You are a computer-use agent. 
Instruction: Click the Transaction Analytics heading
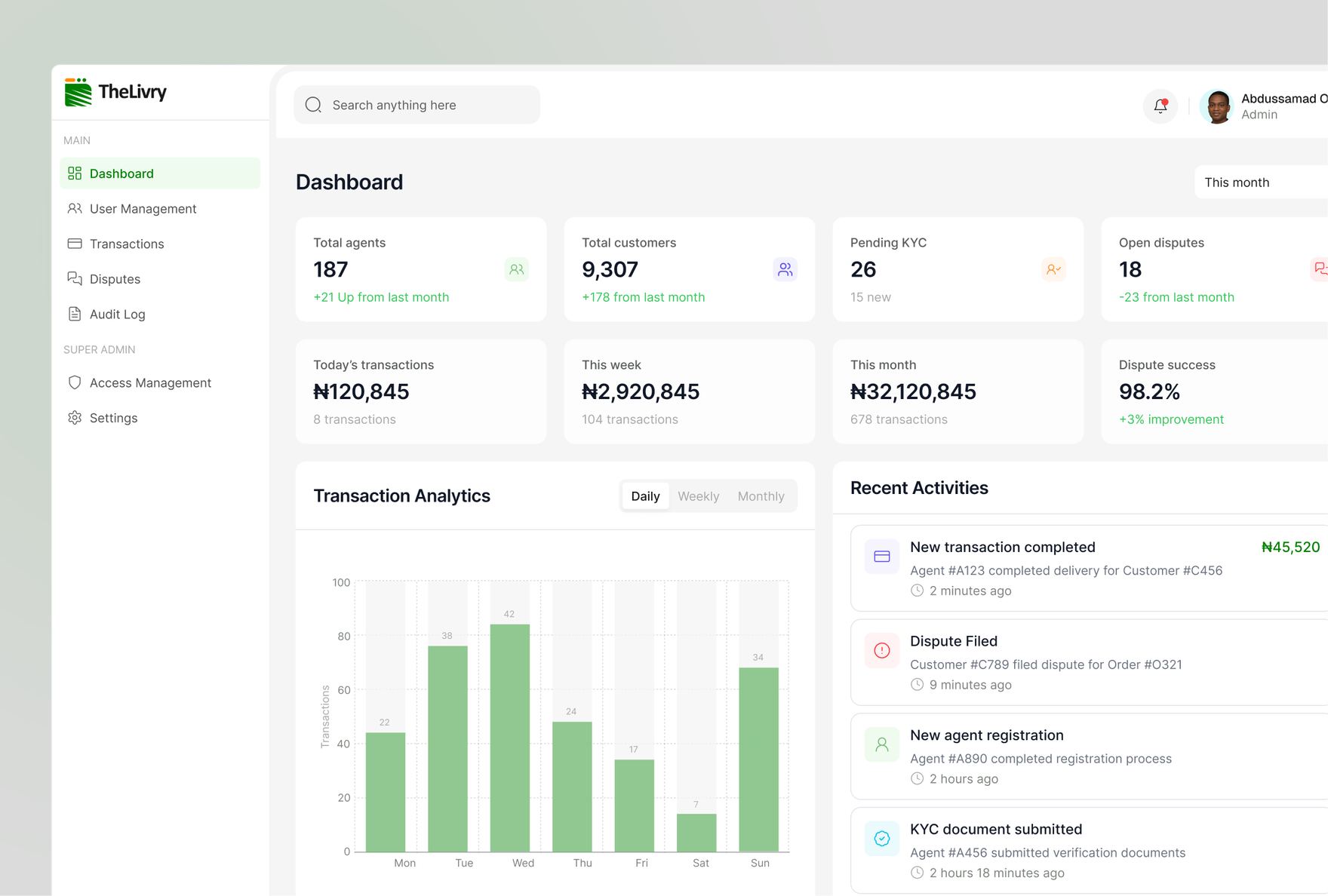pos(402,496)
